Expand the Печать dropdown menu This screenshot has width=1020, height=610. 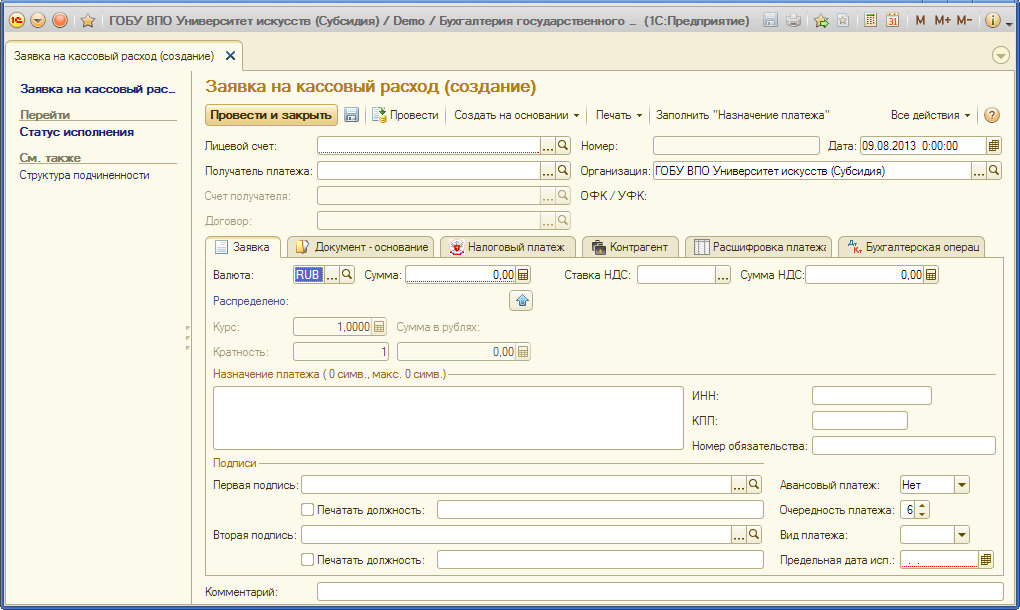click(619, 115)
